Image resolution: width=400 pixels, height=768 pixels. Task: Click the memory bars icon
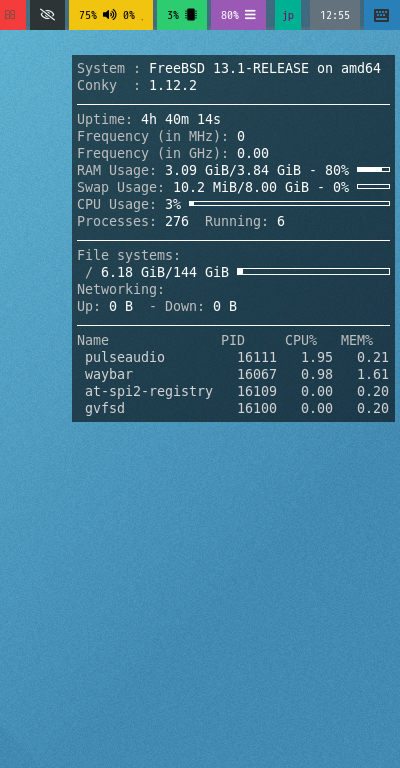(250, 15)
